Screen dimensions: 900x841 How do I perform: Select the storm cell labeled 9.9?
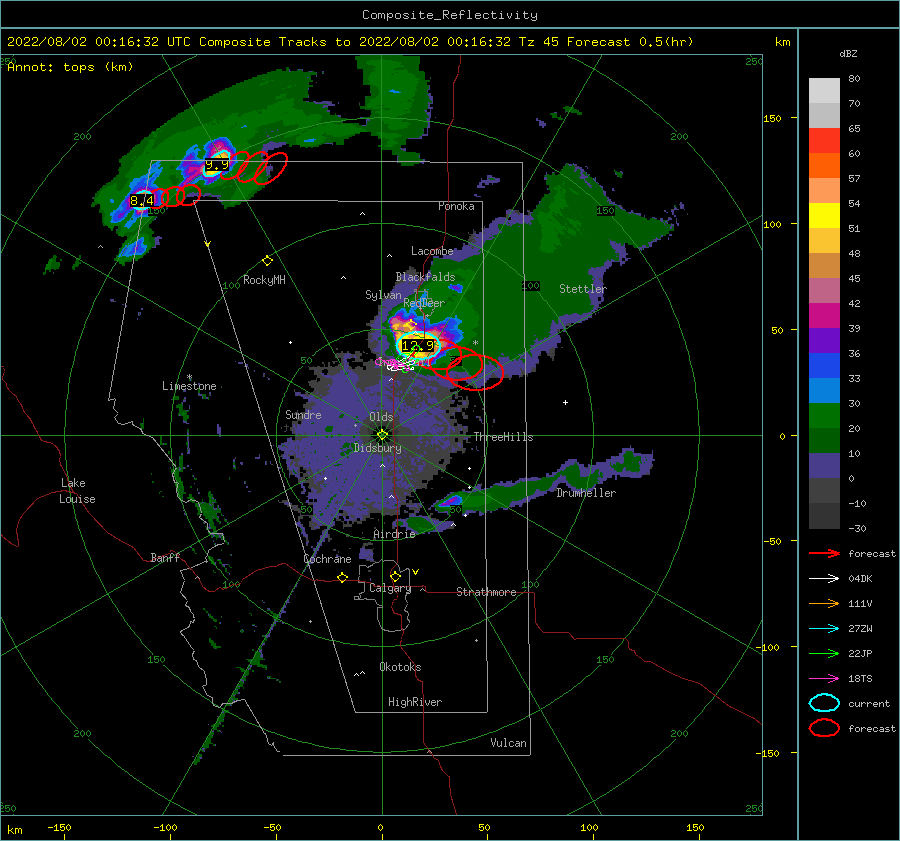tap(217, 165)
